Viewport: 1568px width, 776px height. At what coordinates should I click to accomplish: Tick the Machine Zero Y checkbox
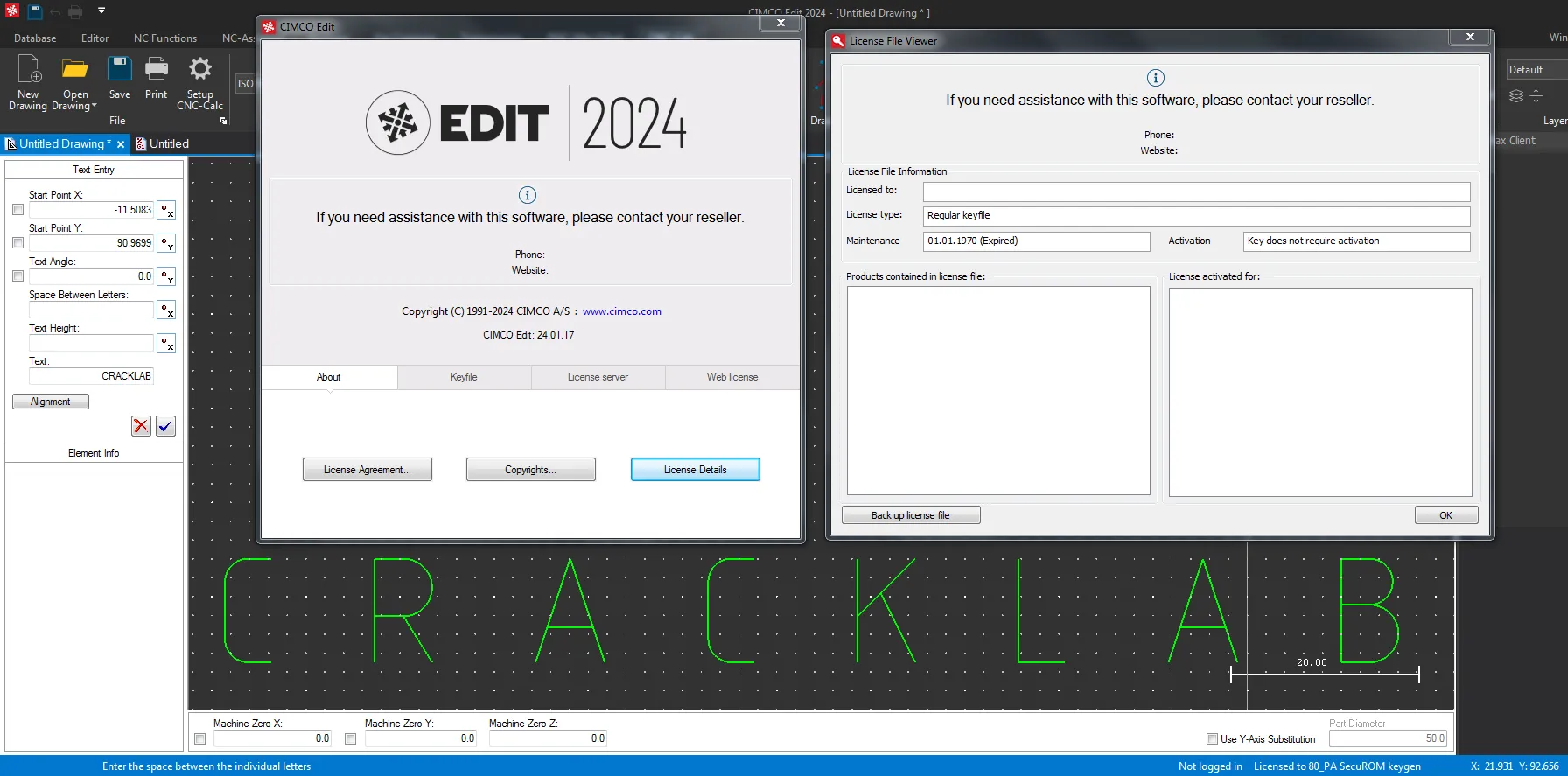click(350, 739)
